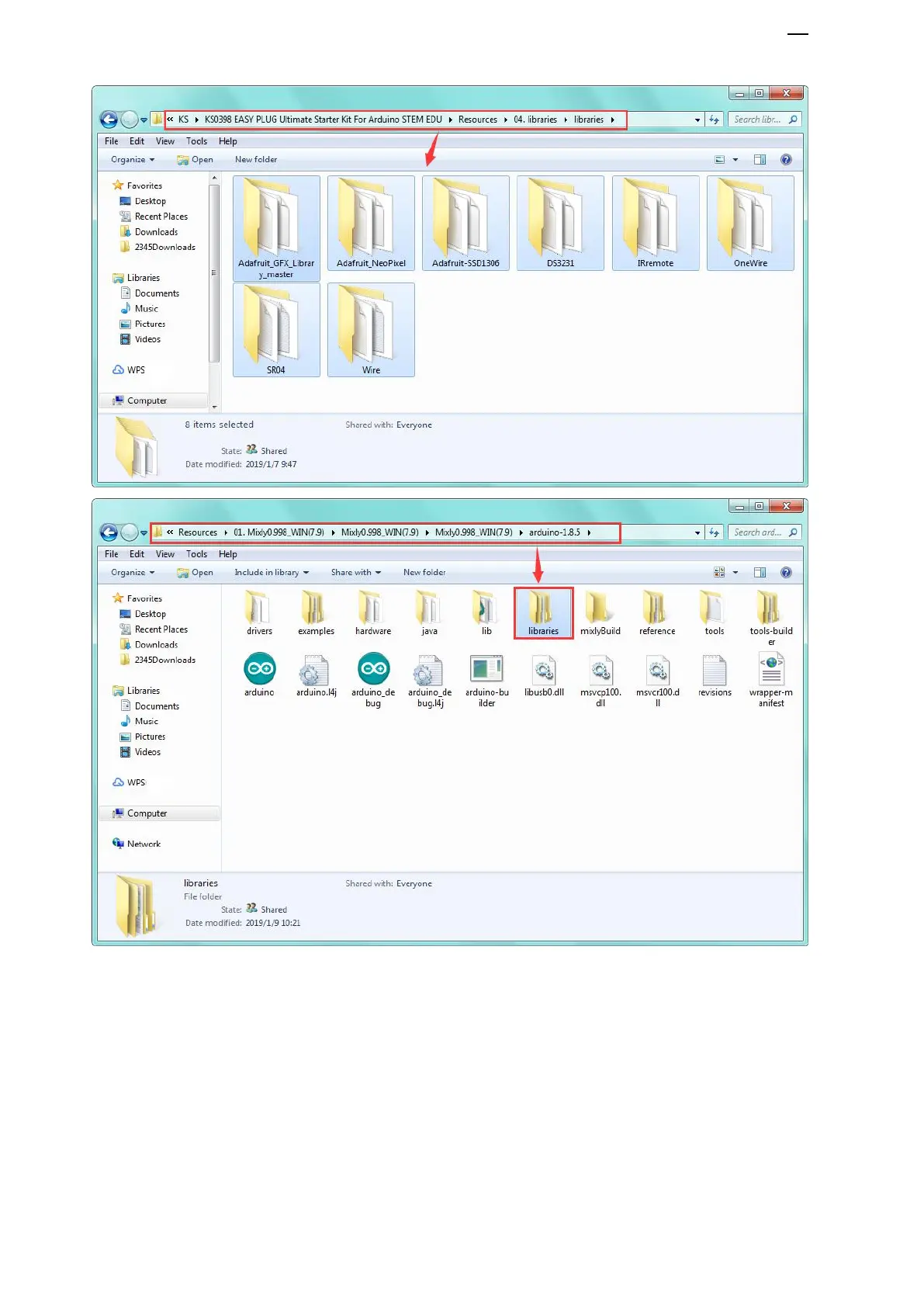Select the Wire folder

tap(371, 330)
